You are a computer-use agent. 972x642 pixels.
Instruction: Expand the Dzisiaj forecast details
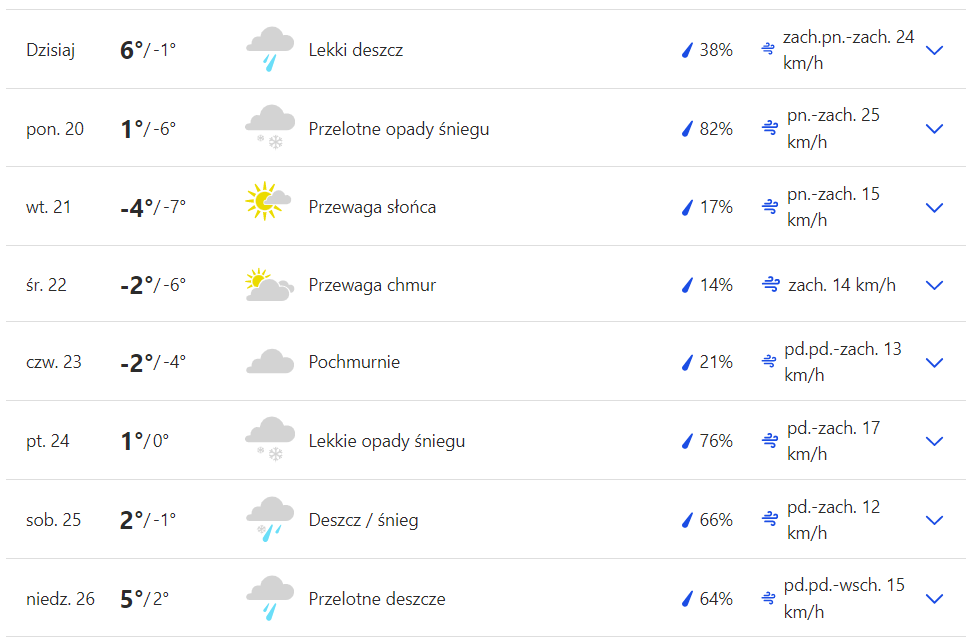(x=935, y=50)
